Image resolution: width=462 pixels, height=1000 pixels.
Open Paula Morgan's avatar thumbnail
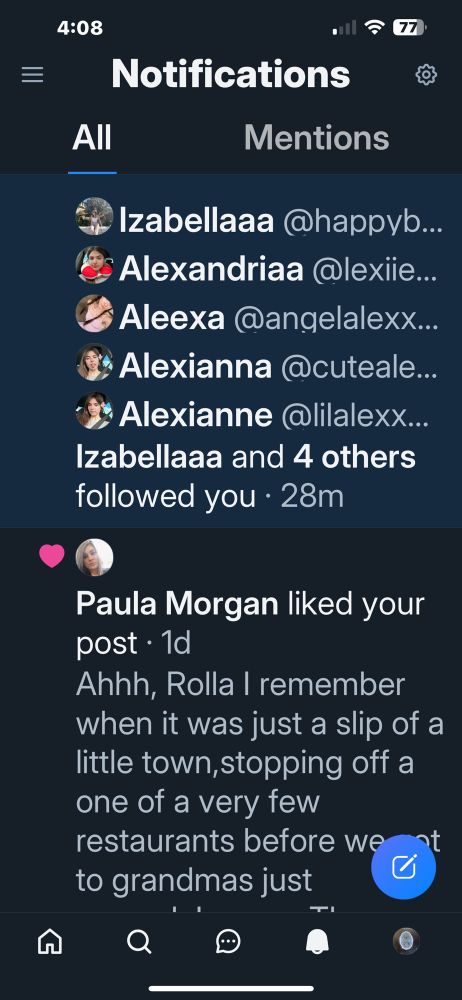[94, 557]
